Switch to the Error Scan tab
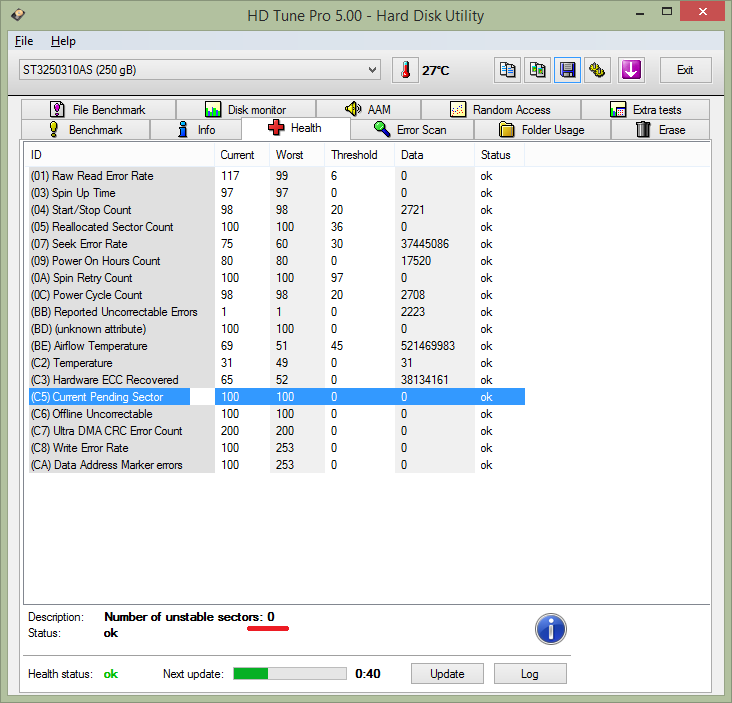Image resolution: width=732 pixels, height=703 pixels. 412,130
